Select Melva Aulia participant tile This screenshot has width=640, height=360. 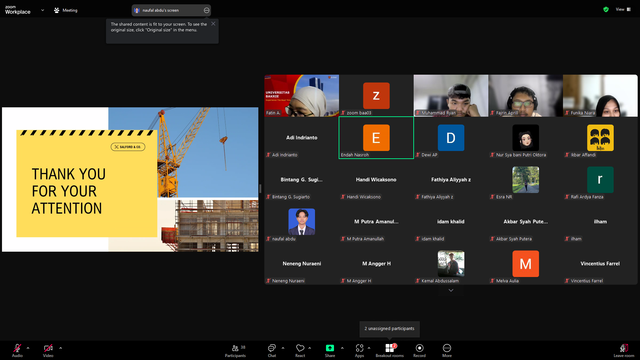coord(525,264)
